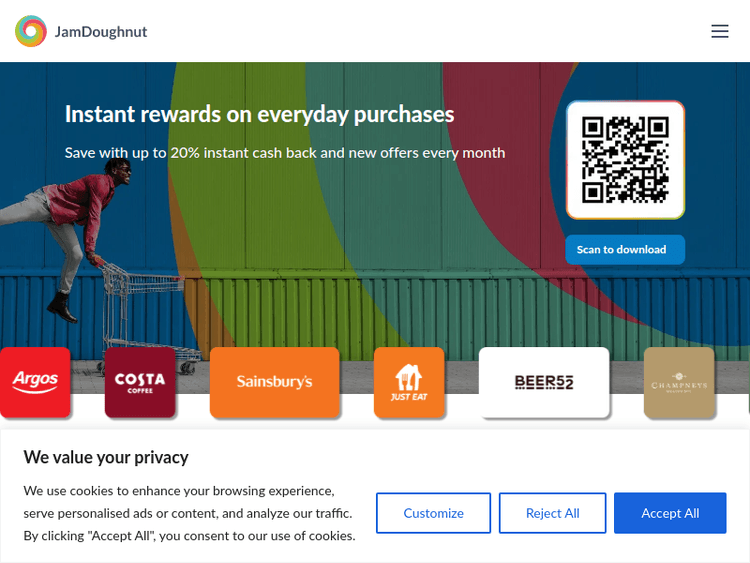Click the Instant rewards headline

(259, 114)
